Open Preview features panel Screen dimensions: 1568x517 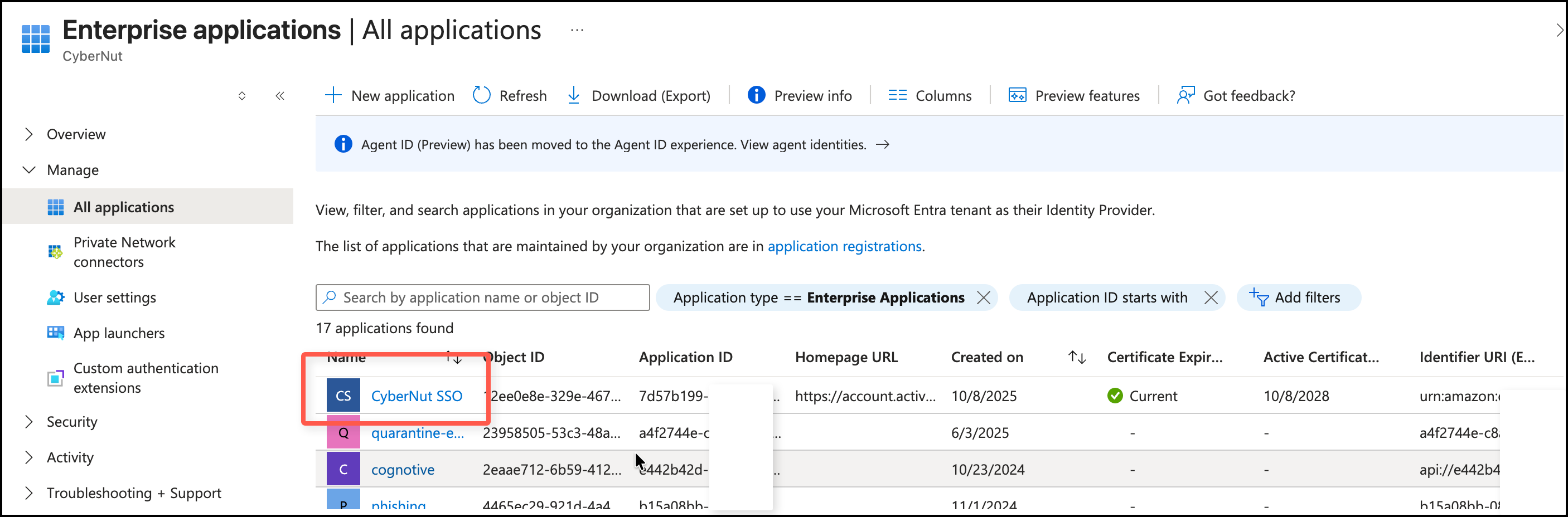pos(1075,95)
